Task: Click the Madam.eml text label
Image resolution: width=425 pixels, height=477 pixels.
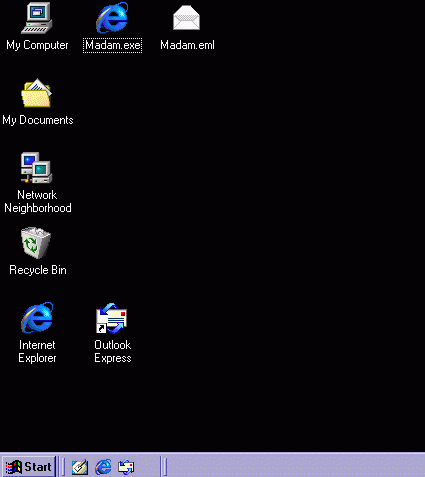Action: pos(187,45)
